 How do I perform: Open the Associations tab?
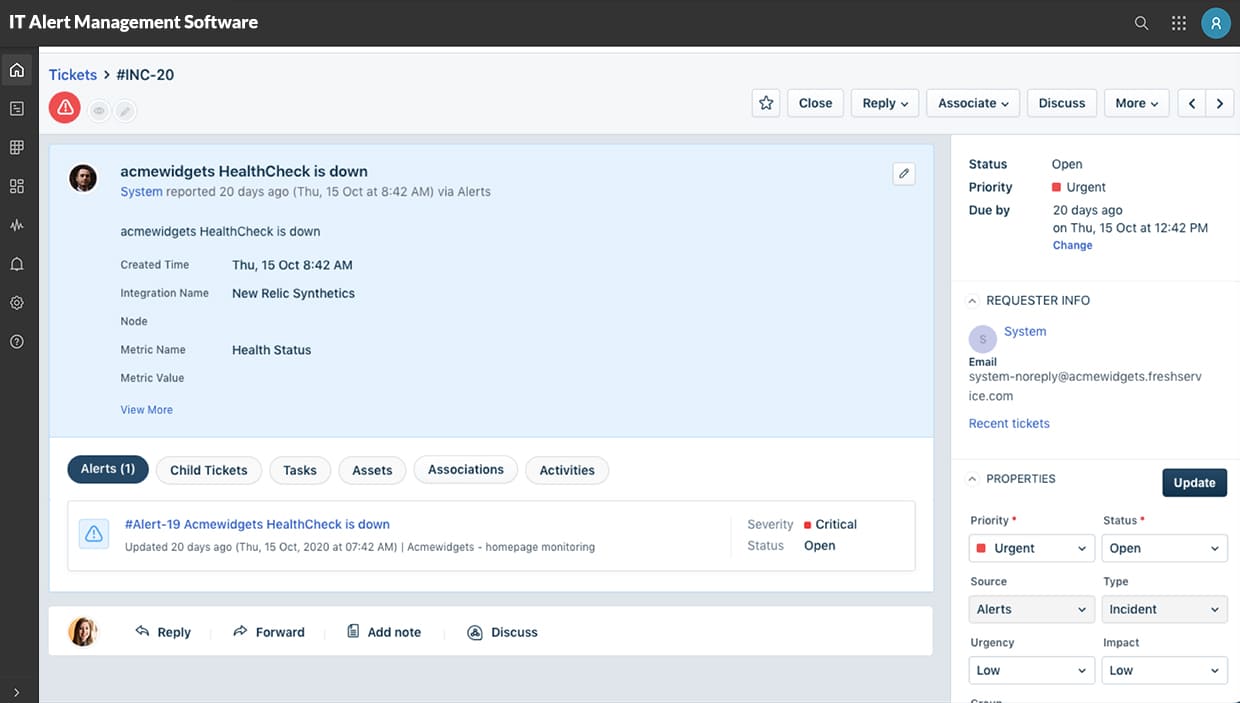tap(465, 470)
